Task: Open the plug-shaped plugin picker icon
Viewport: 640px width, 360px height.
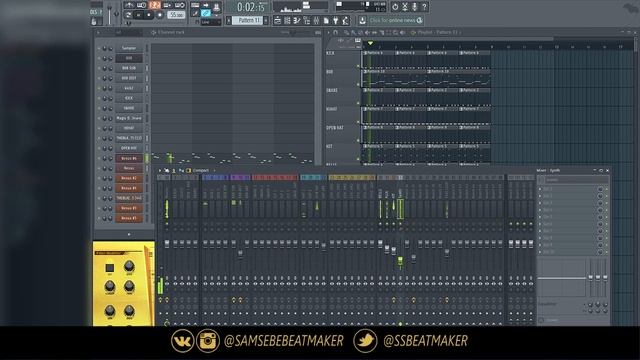Action: click(336, 20)
